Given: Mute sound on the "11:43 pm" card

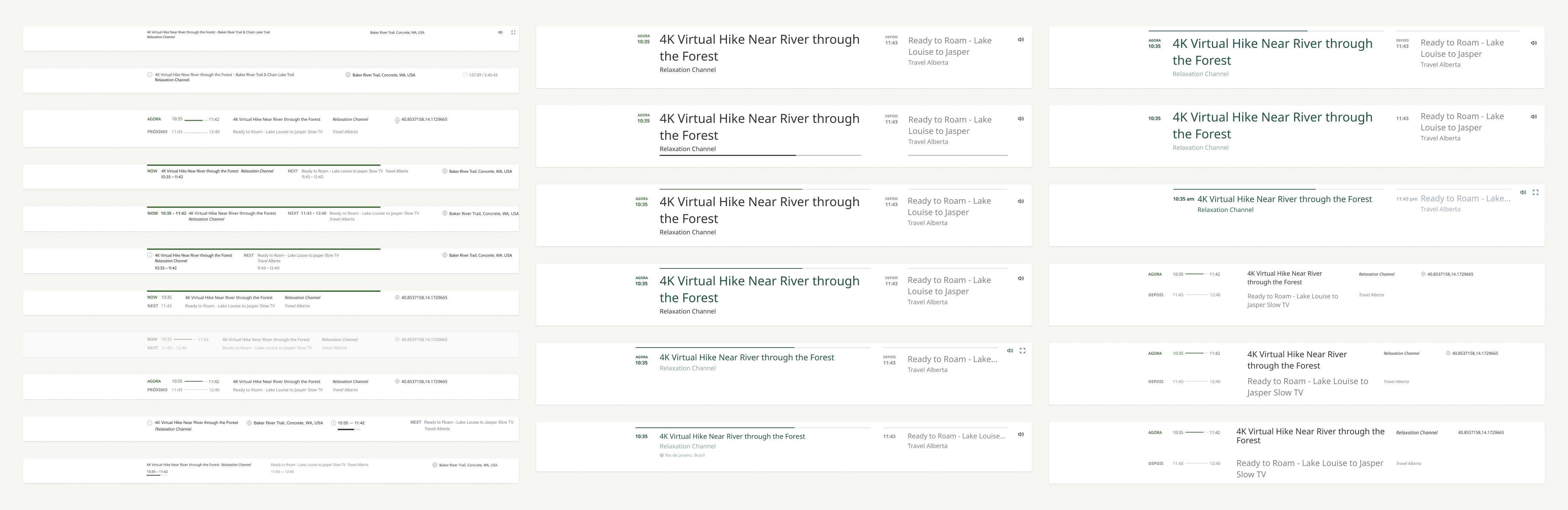Looking at the screenshot, I should coord(1522,192).
